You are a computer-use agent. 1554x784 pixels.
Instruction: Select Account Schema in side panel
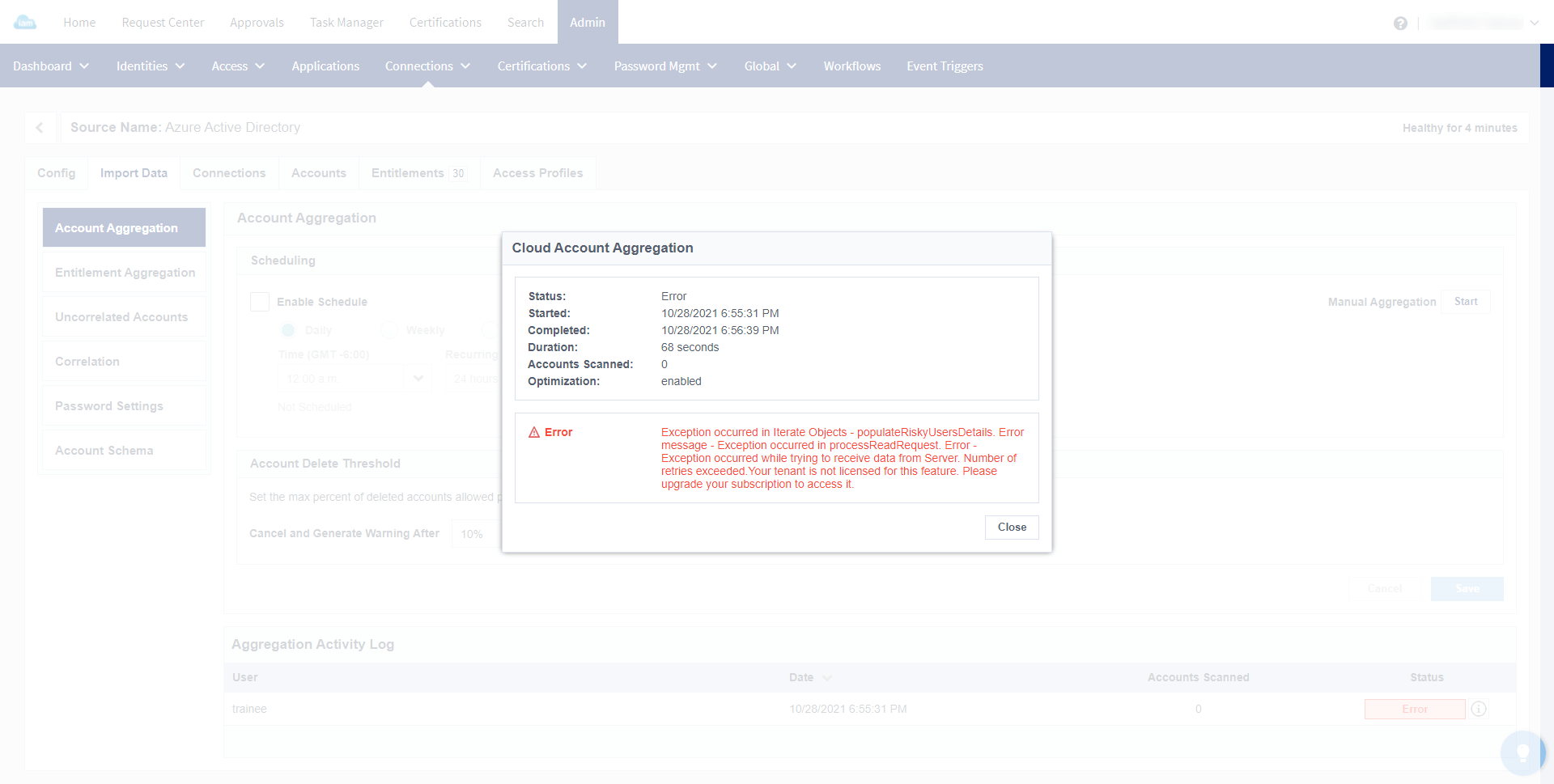(124, 450)
